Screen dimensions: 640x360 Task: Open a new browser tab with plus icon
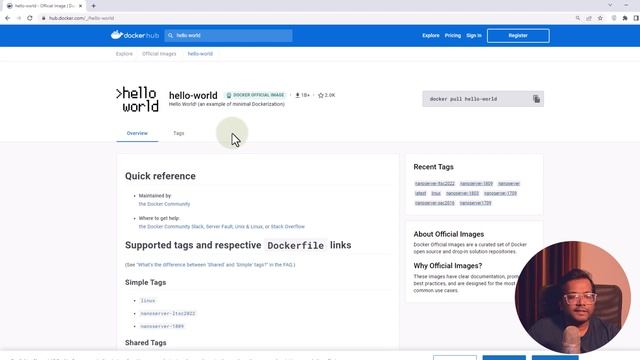[x=93, y=6]
